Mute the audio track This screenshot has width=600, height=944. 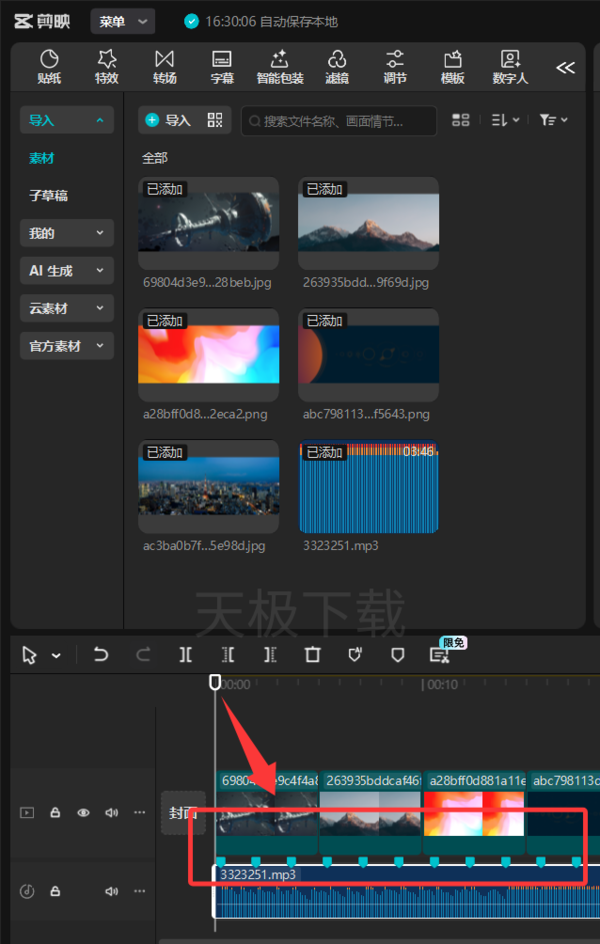(x=111, y=891)
